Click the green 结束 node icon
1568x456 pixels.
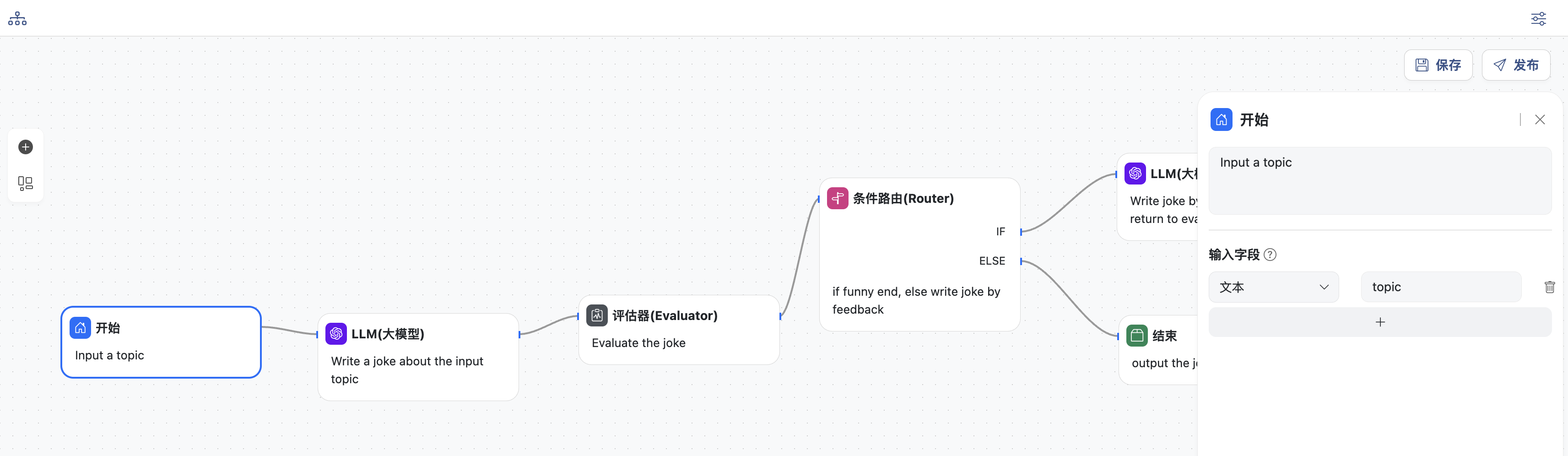tap(1136, 336)
